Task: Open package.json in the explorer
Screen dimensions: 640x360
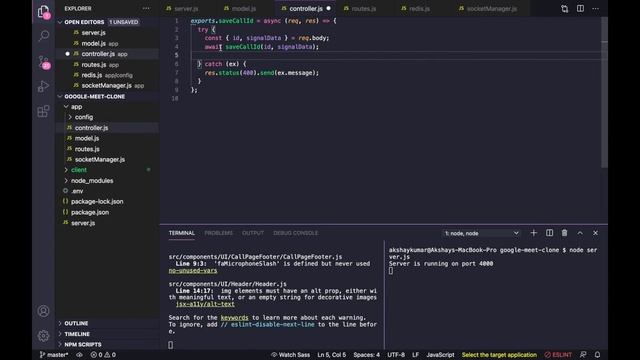Action: 108,212
